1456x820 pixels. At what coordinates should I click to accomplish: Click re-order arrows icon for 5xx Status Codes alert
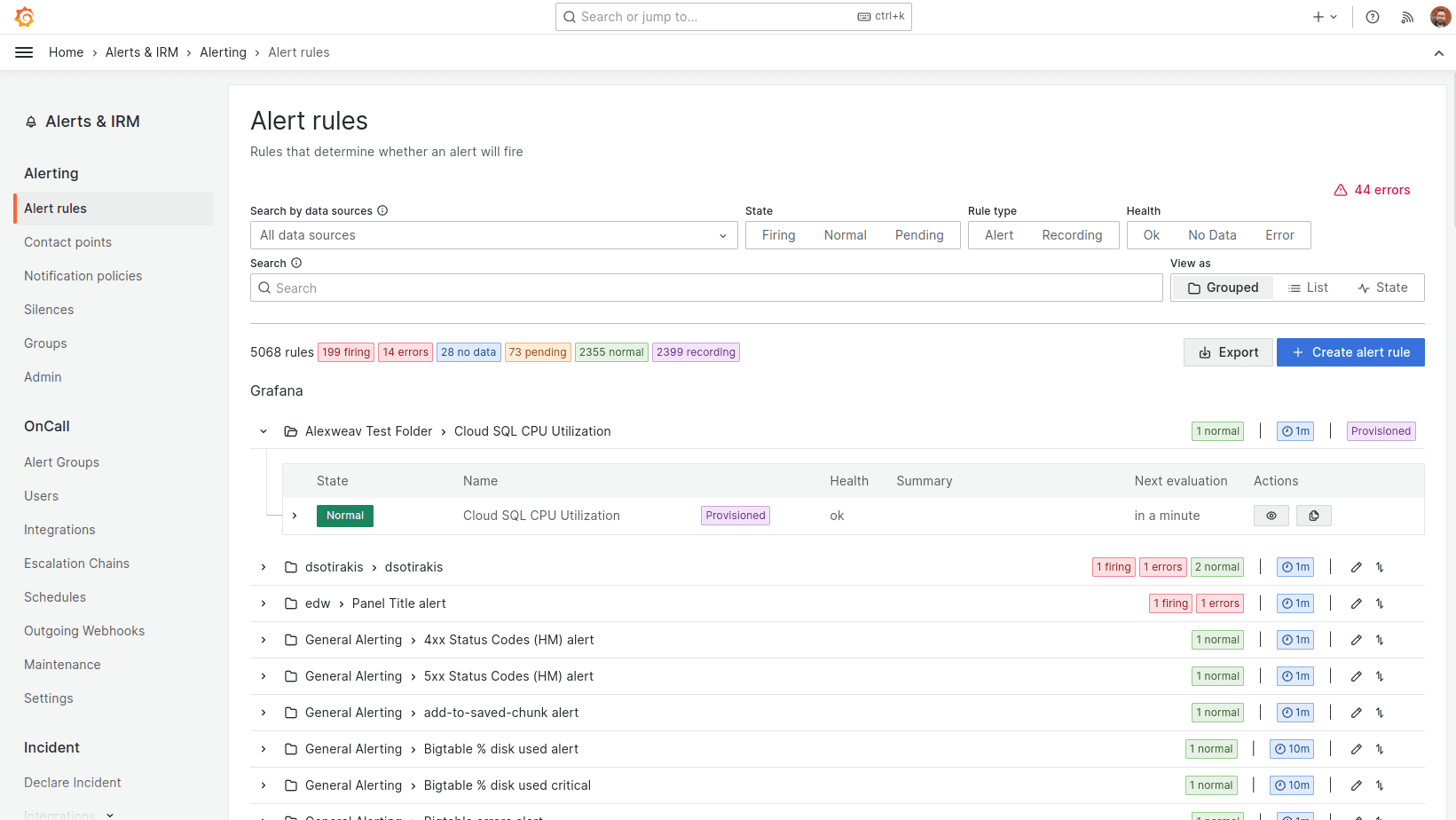coord(1380,676)
